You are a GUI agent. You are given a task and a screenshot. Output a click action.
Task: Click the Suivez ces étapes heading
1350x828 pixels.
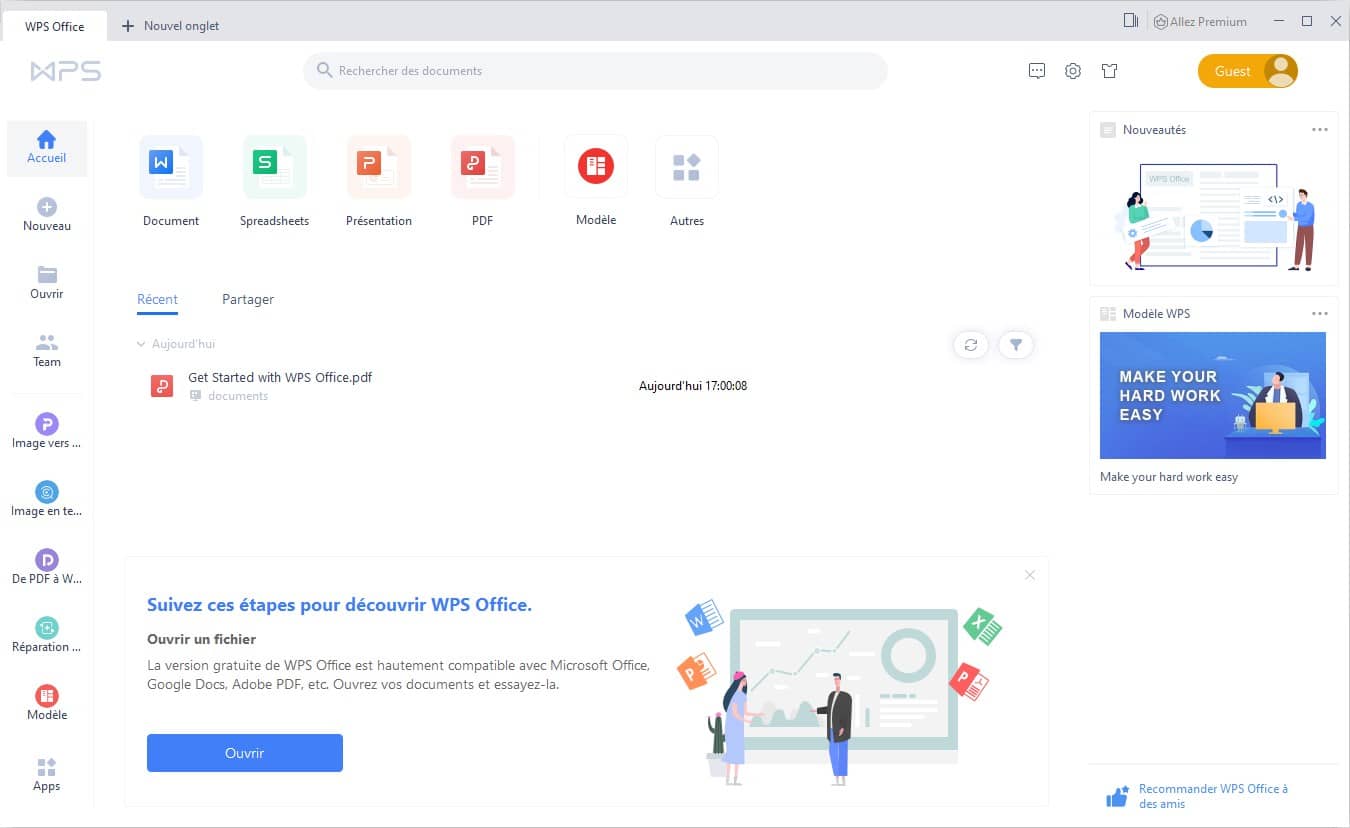tap(339, 605)
